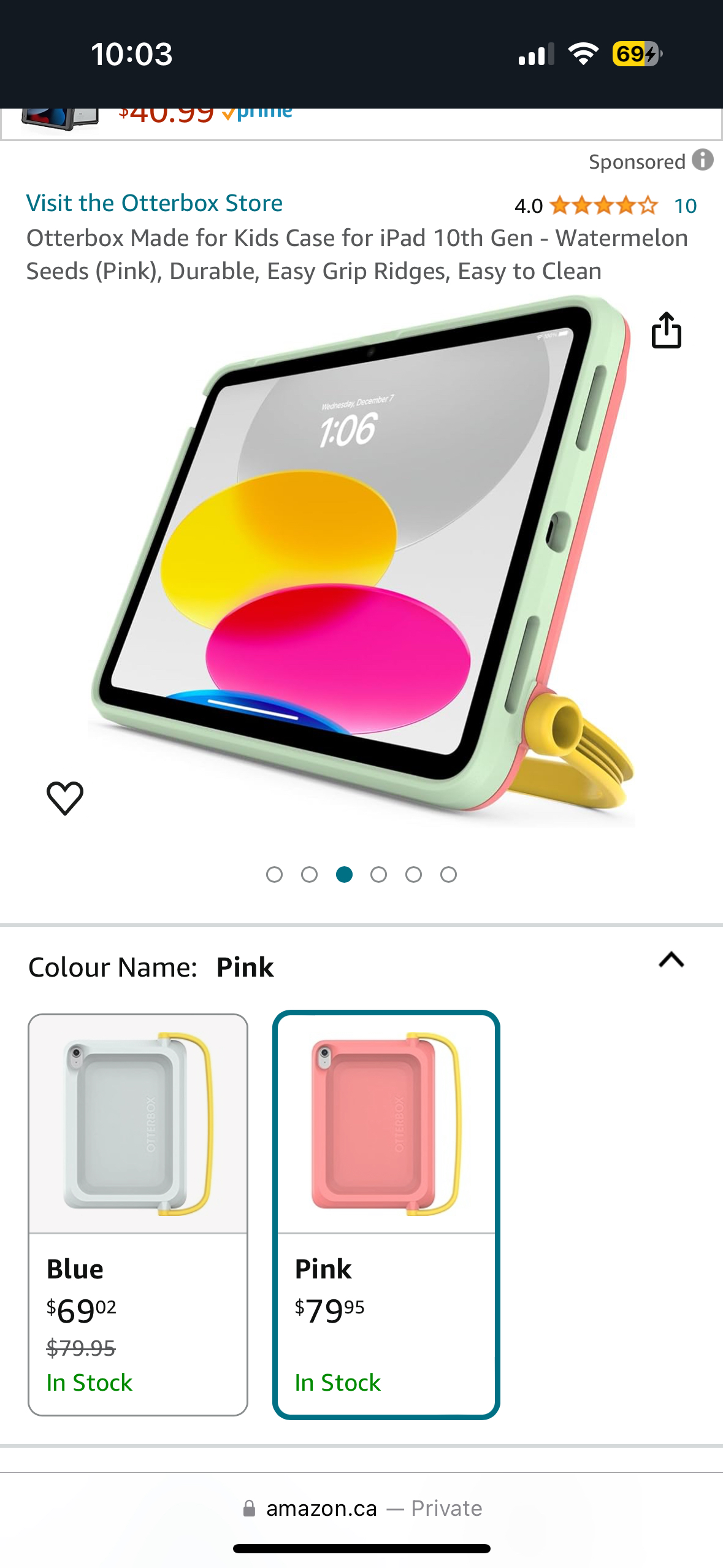Select the Pink colour option card
This screenshot has height=1568, width=723.
[386, 1215]
